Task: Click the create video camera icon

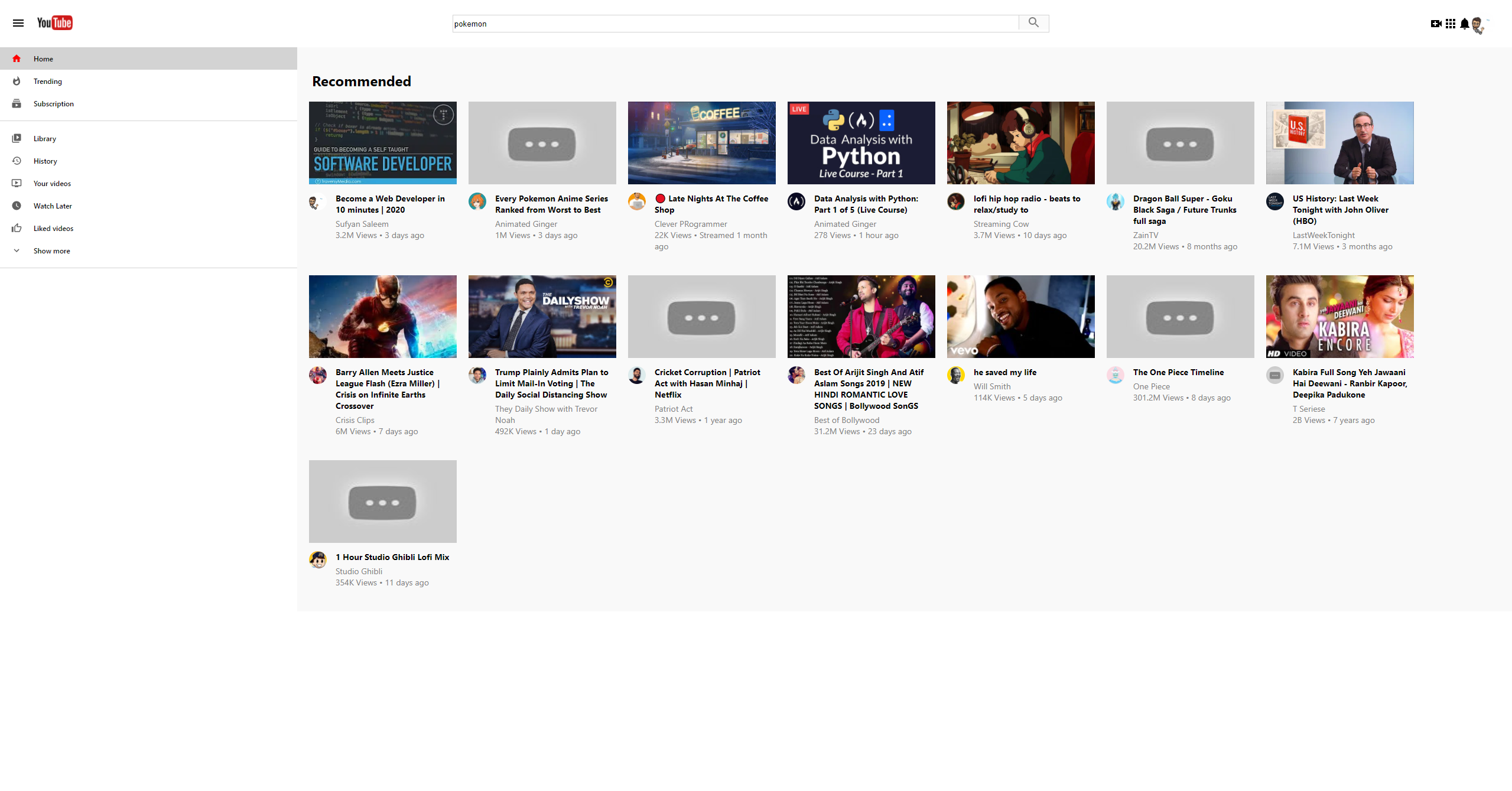Action: tap(1436, 24)
